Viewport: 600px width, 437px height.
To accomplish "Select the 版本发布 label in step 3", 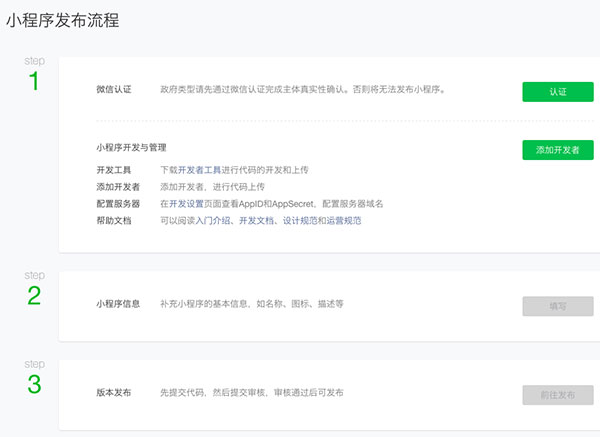I will pyautogui.click(x=113, y=392).
